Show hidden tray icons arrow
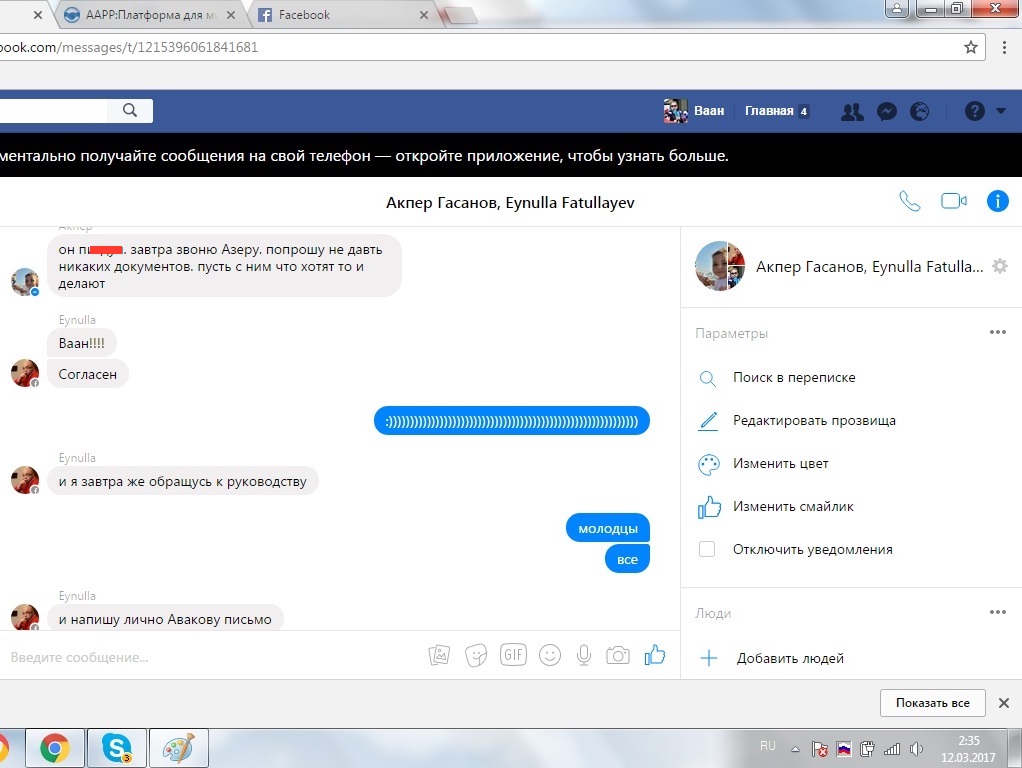1022x768 pixels. 795,749
